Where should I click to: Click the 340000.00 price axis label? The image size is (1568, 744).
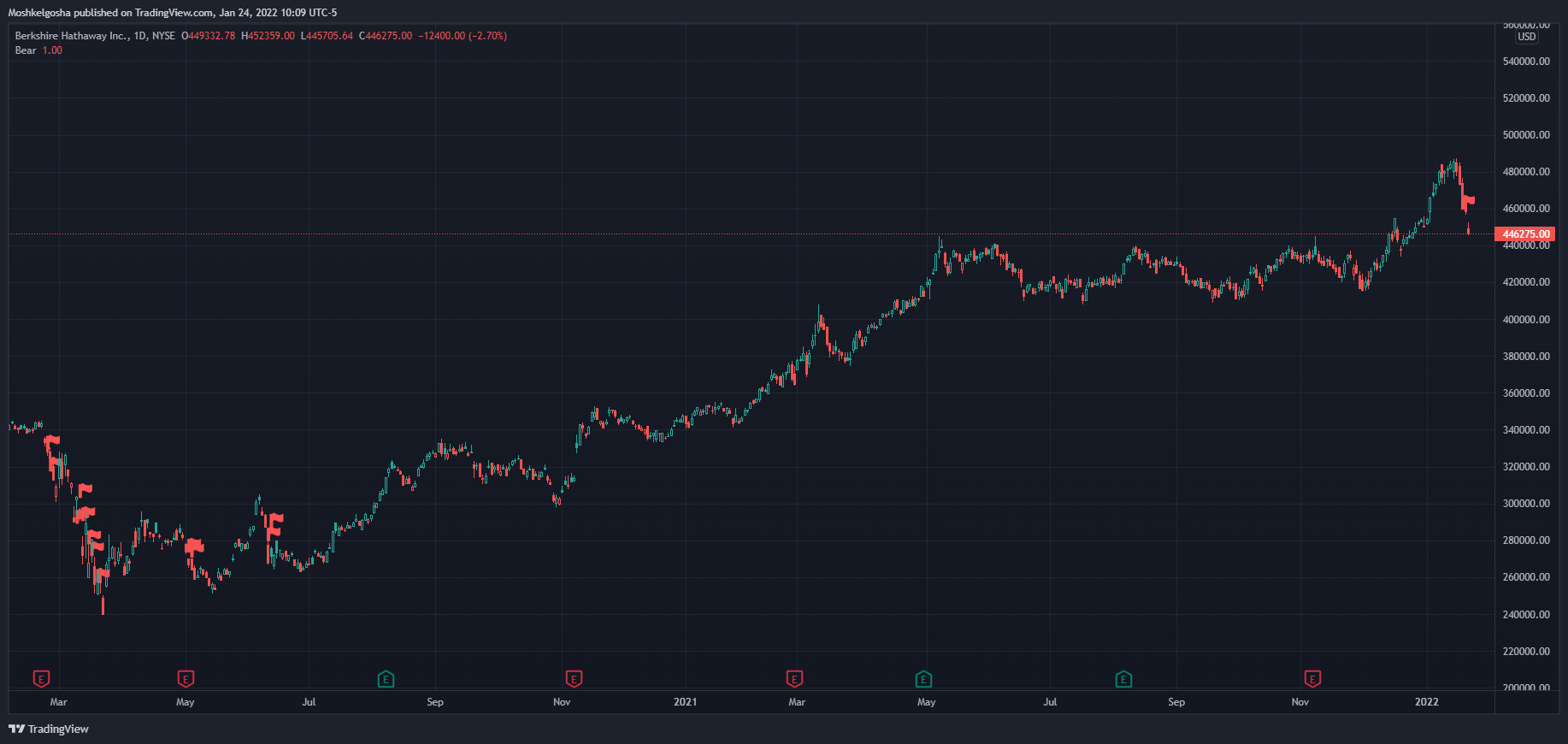(x=1526, y=430)
